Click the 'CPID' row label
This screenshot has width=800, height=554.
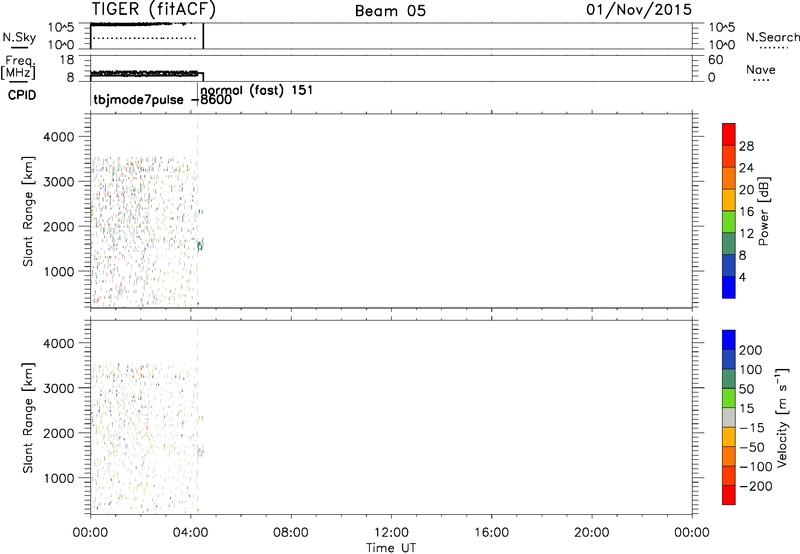(22, 95)
